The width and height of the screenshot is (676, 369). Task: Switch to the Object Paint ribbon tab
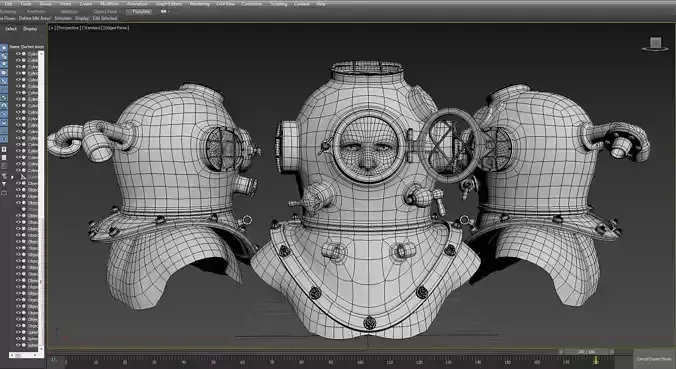point(105,12)
